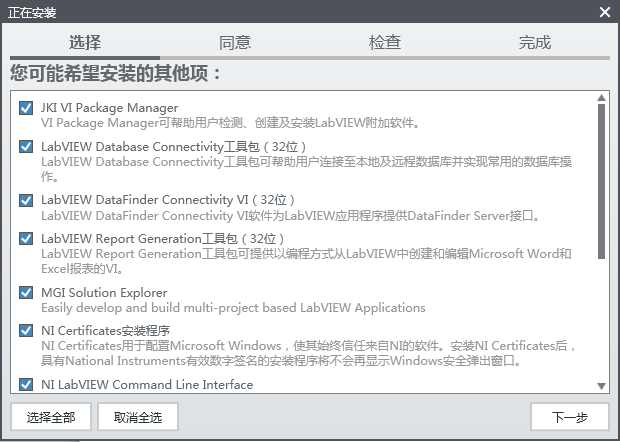Select the JKI VI Package Manager item title
This screenshot has width=620, height=442.
[110, 108]
